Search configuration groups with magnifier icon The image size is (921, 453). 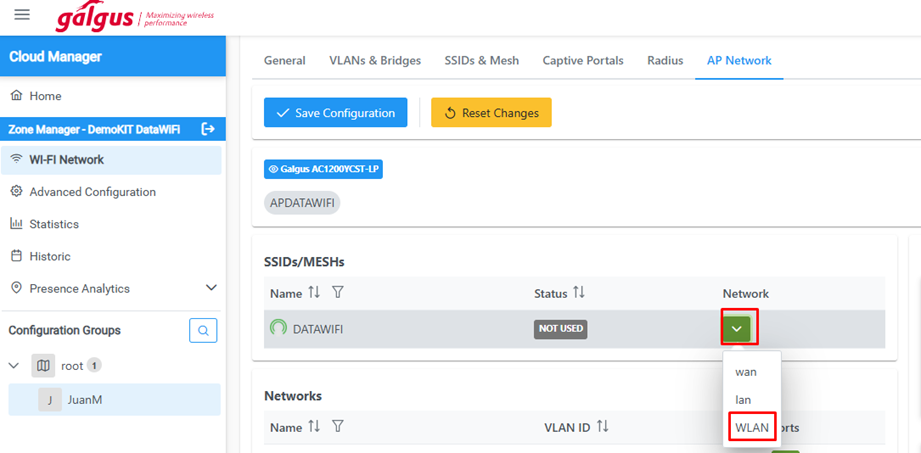tap(203, 330)
